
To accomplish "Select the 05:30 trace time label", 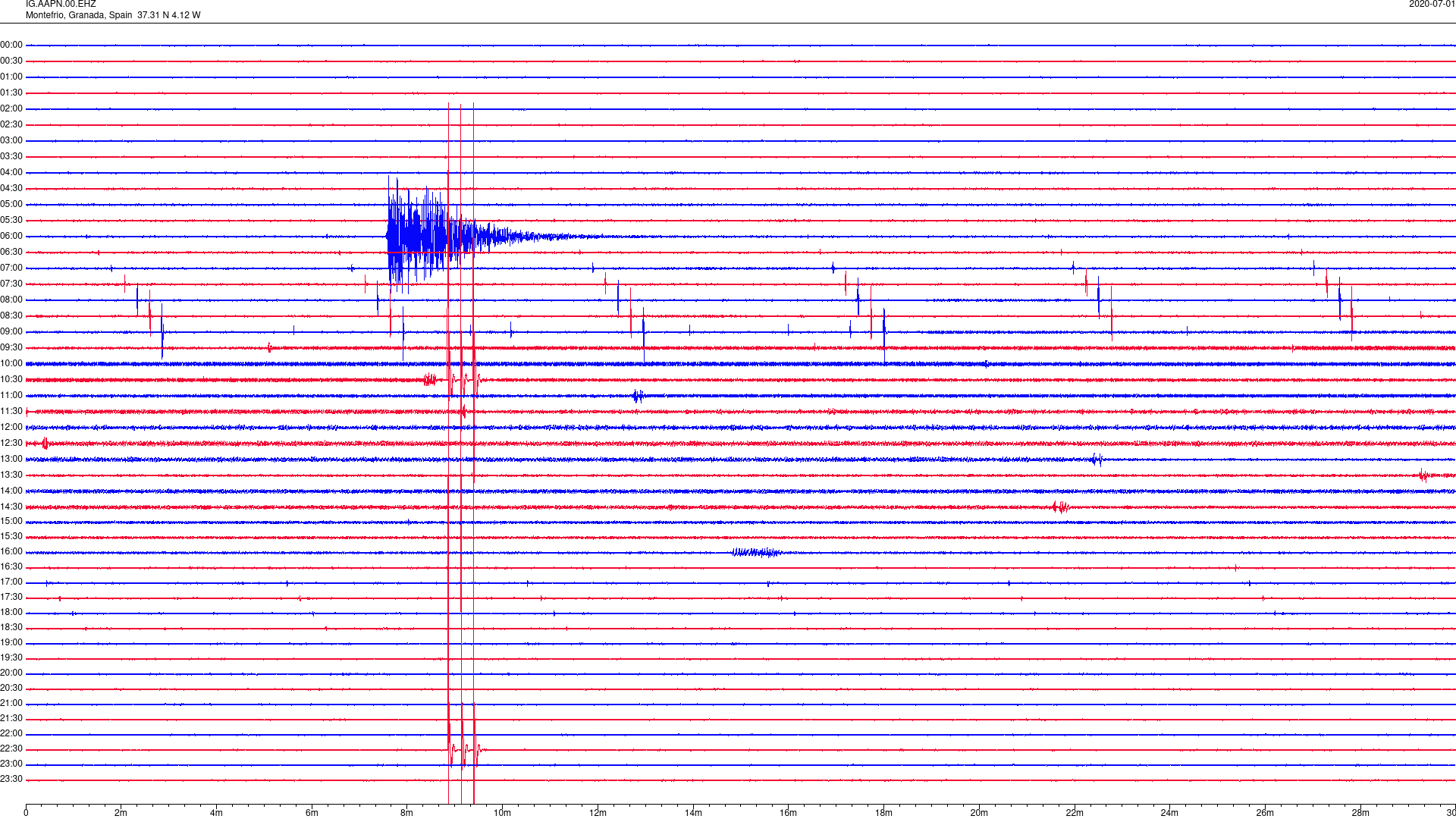I will (11, 220).
